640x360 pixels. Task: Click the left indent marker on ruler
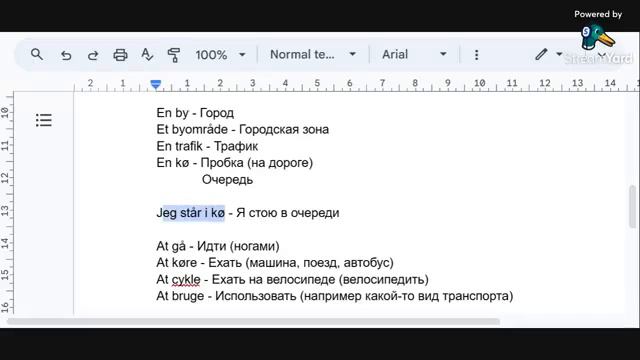(x=156, y=84)
